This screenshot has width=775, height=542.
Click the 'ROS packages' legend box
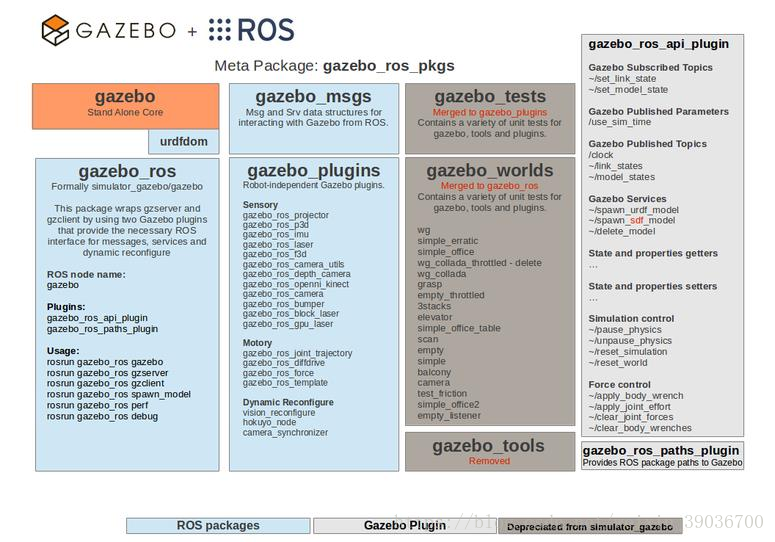pos(218,526)
